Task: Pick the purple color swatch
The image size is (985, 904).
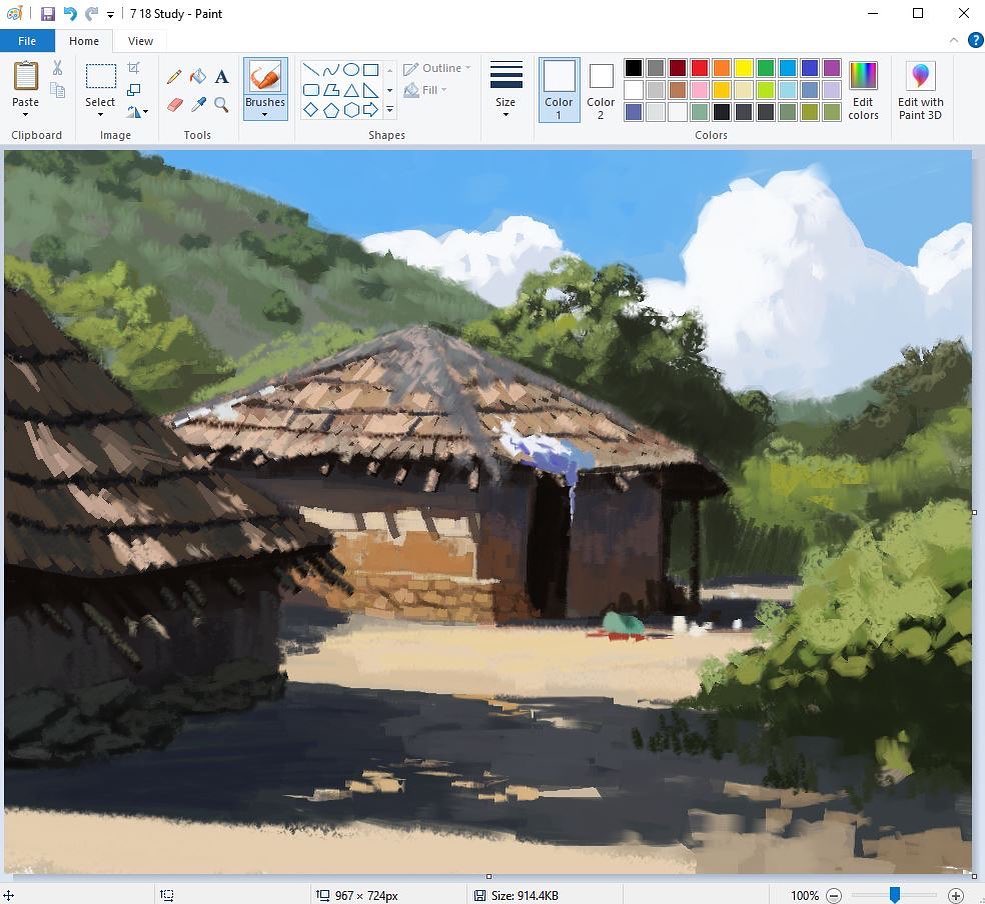Action: pyautogui.click(x=832, y=68)
